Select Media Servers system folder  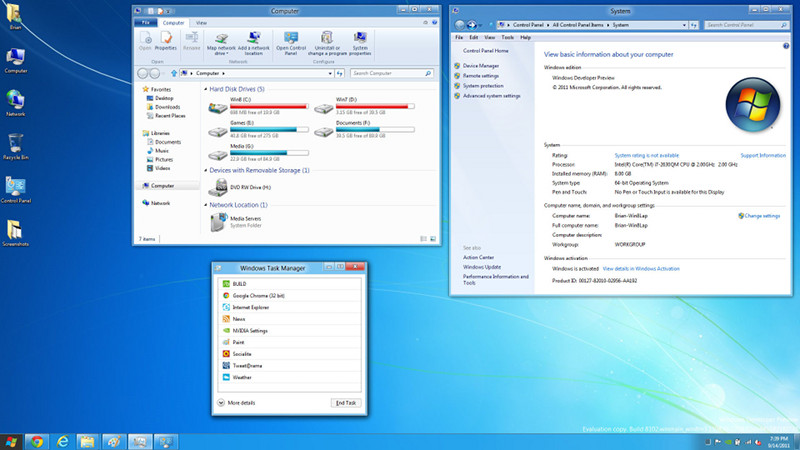[236, 222]
